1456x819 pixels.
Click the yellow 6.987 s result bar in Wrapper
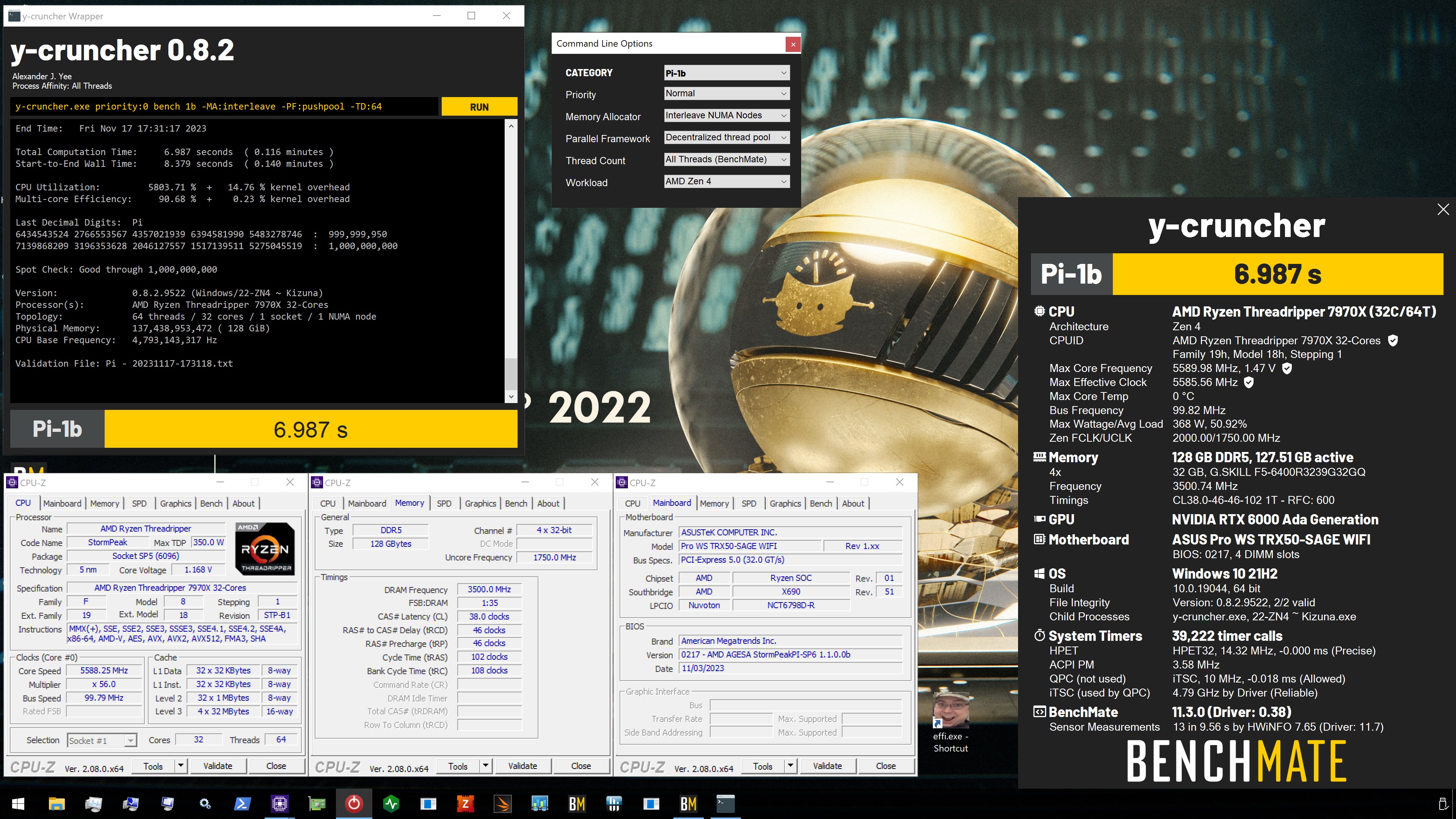tap(311, 429)
